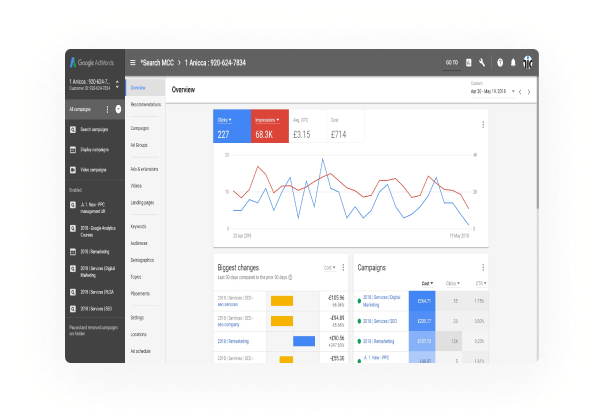Open Campaigns in page menu
The image size is (603, 410).
(140, 128)
